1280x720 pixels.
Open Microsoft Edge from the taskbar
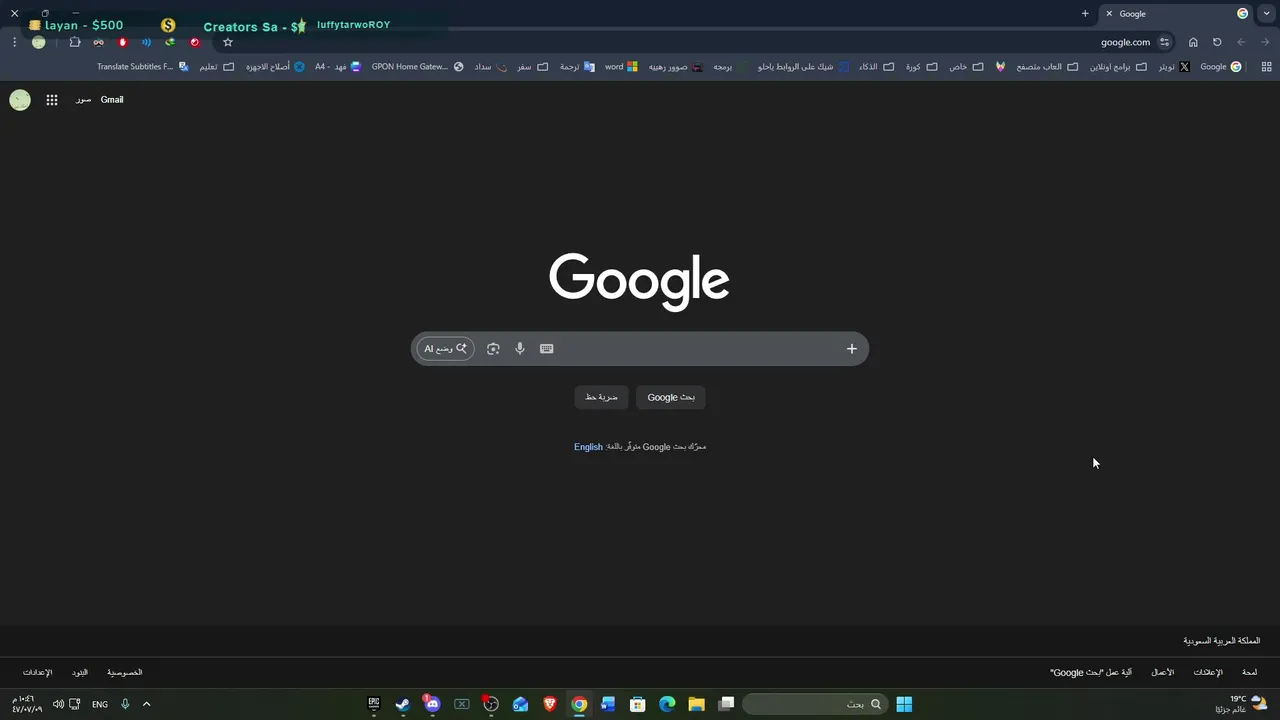point(667,704)
